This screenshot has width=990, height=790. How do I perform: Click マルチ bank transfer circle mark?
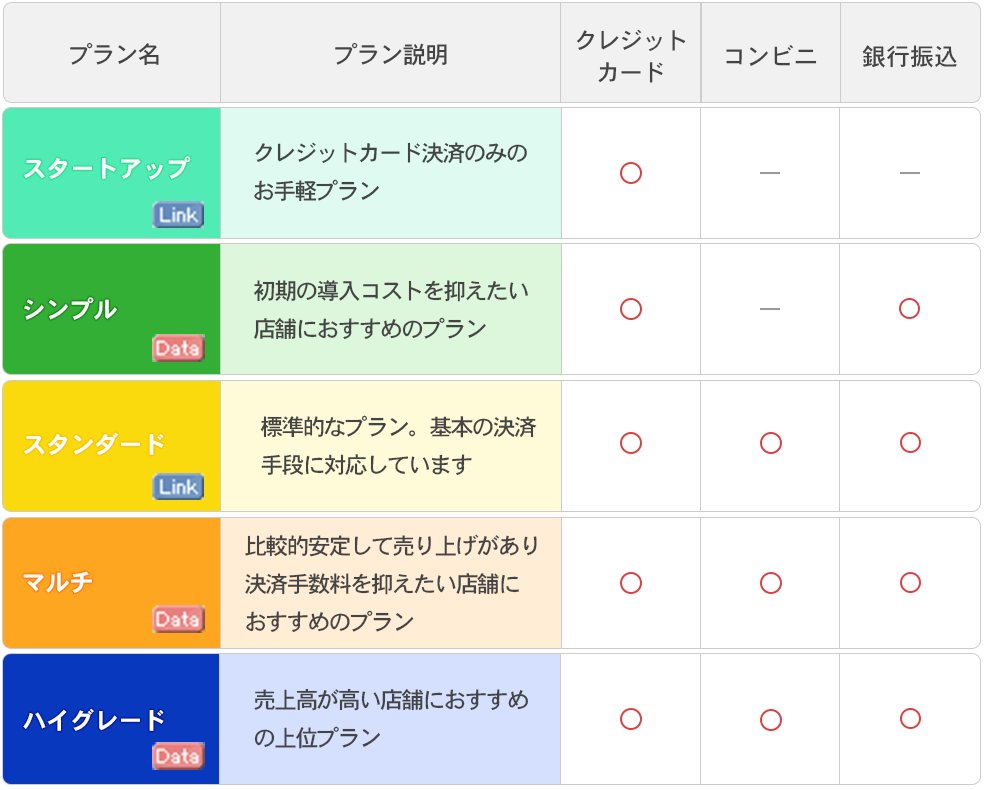click(x=909, y=582)
